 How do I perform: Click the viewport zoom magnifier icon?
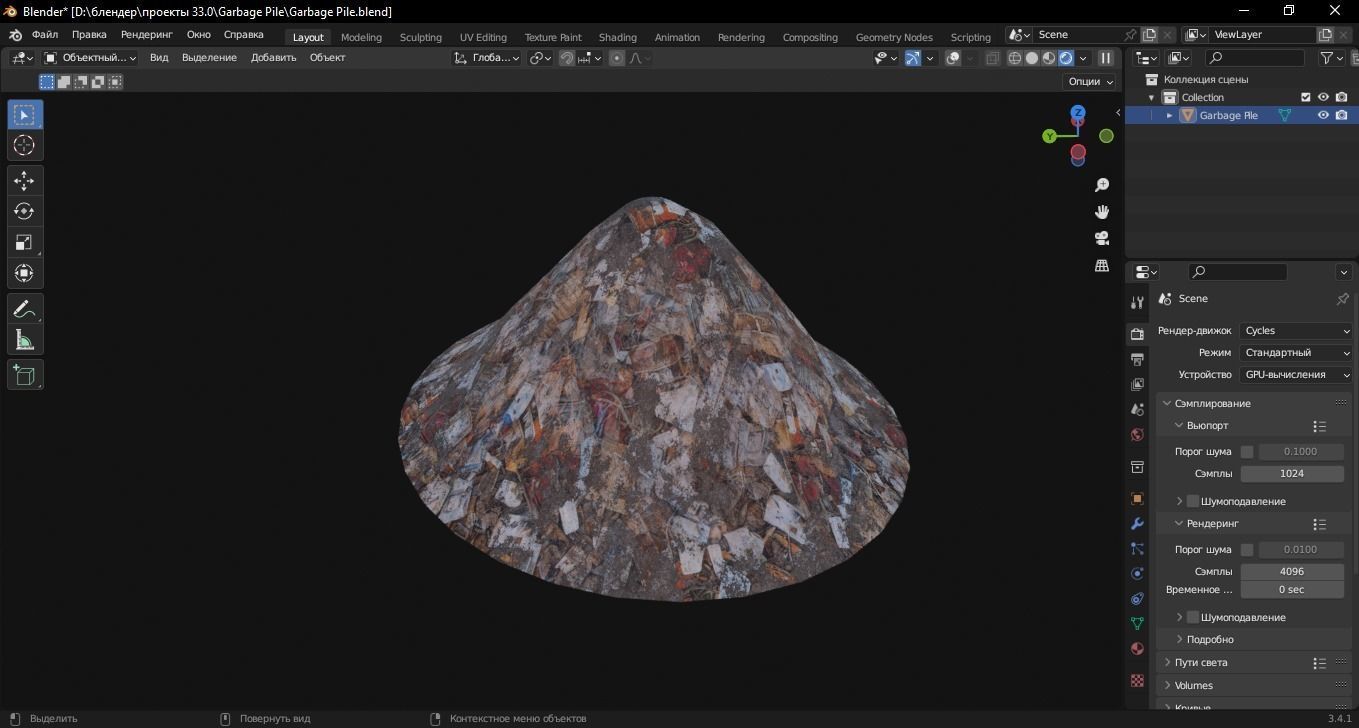(x=1102, y=185)
